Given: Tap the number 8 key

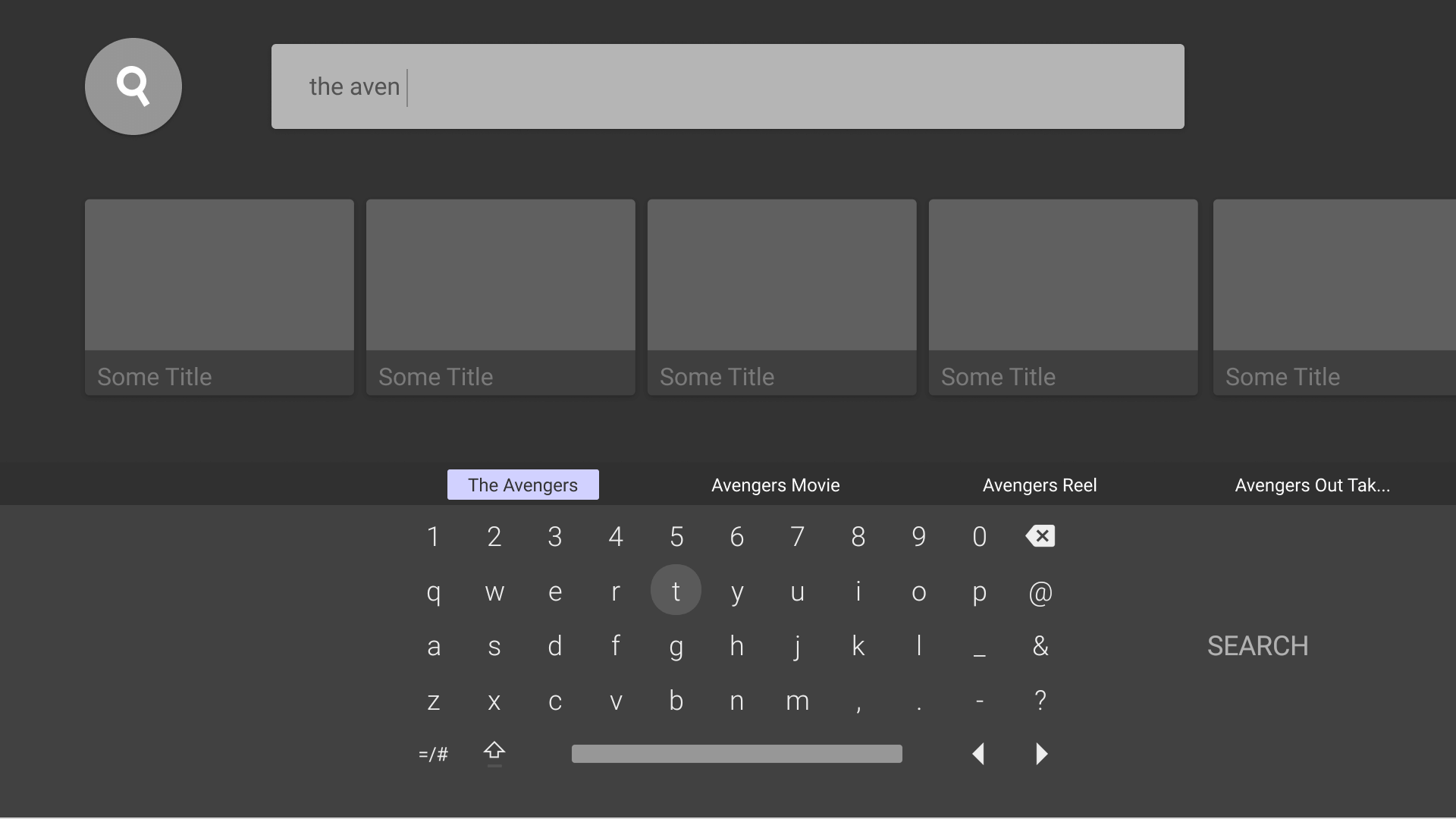Looking at the screenshot, I should click(858, 537).
